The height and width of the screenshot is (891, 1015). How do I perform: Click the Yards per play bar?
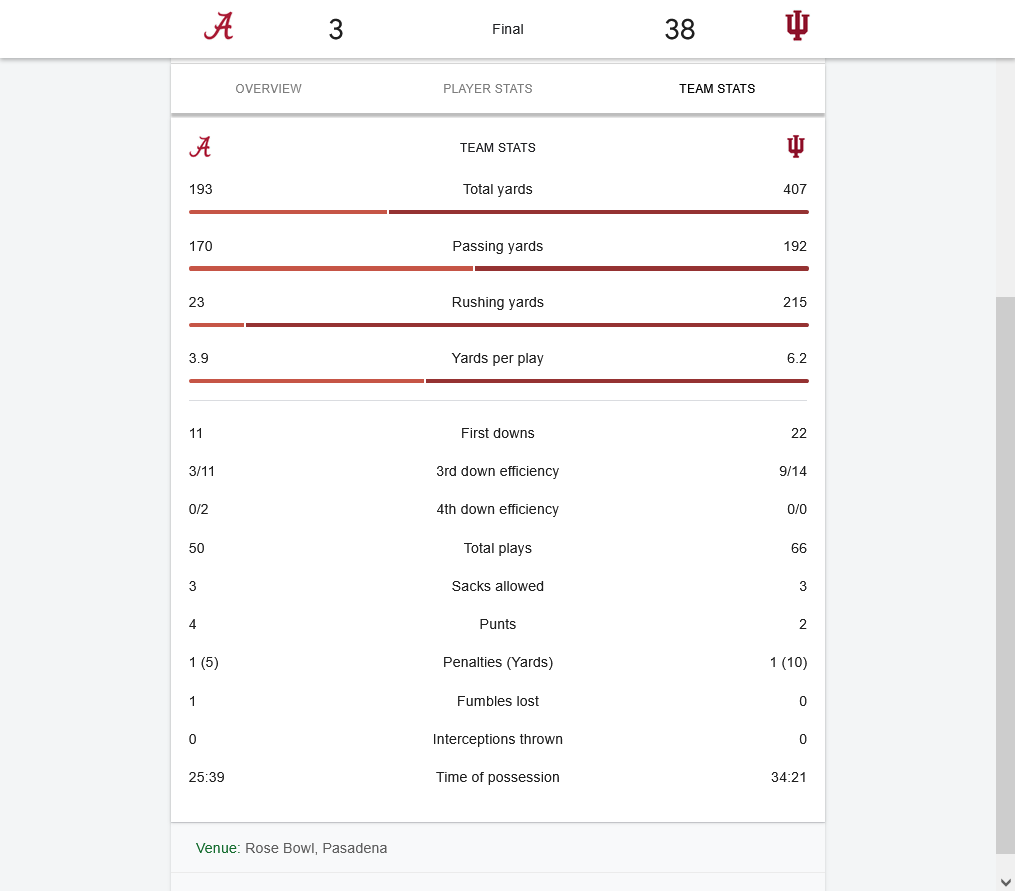coord(498,381)
